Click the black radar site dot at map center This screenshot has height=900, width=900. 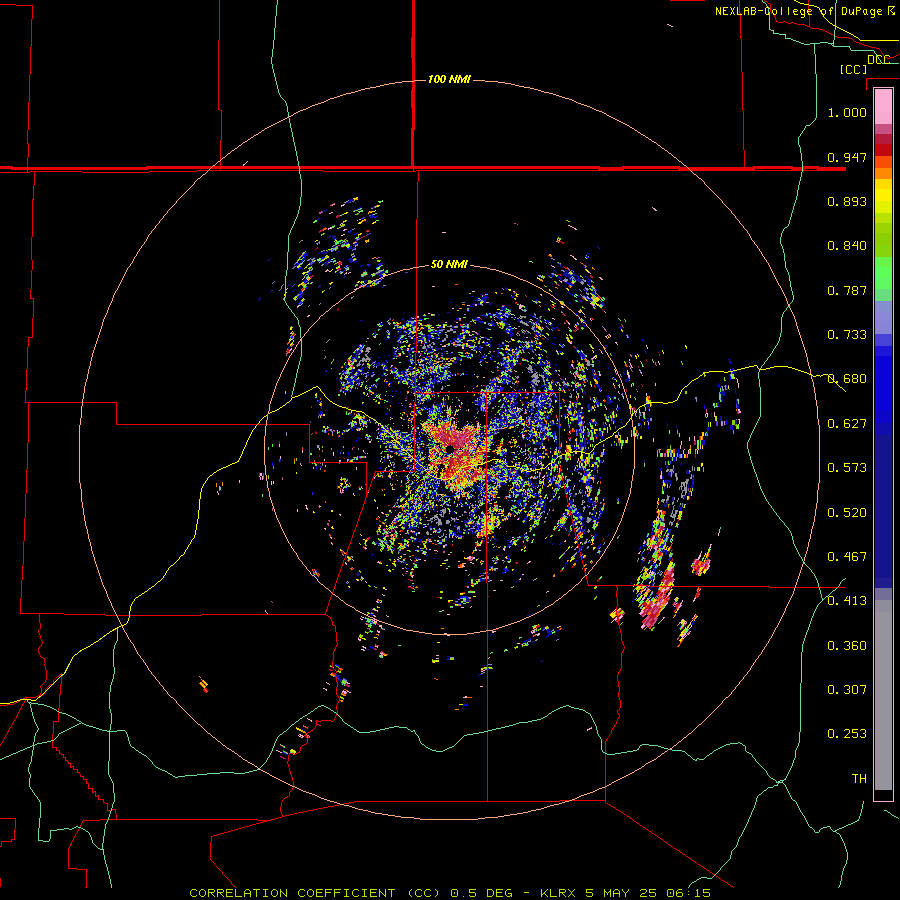coord(451,448)
